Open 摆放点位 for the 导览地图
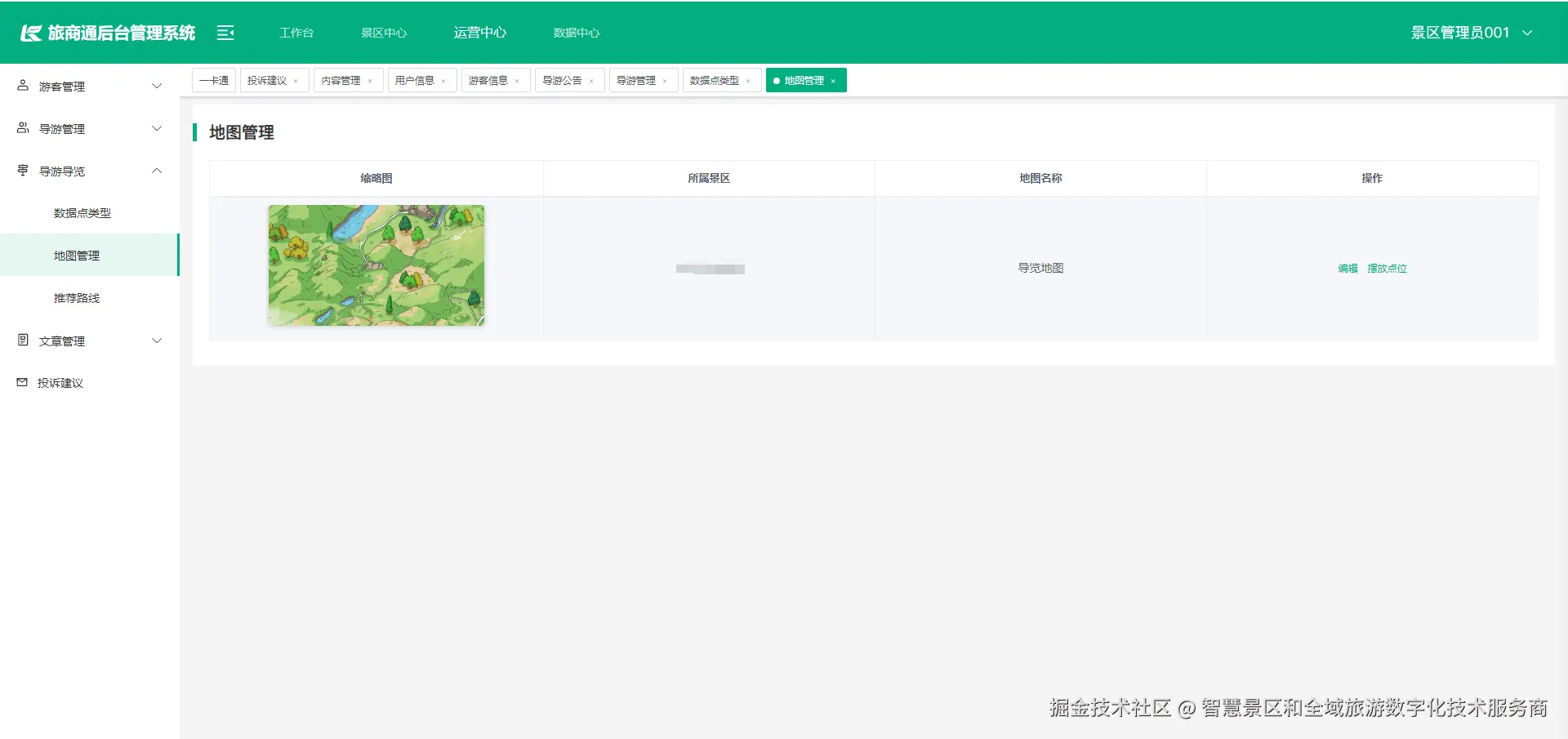The image size is (1568, 739). [1388, 268]
